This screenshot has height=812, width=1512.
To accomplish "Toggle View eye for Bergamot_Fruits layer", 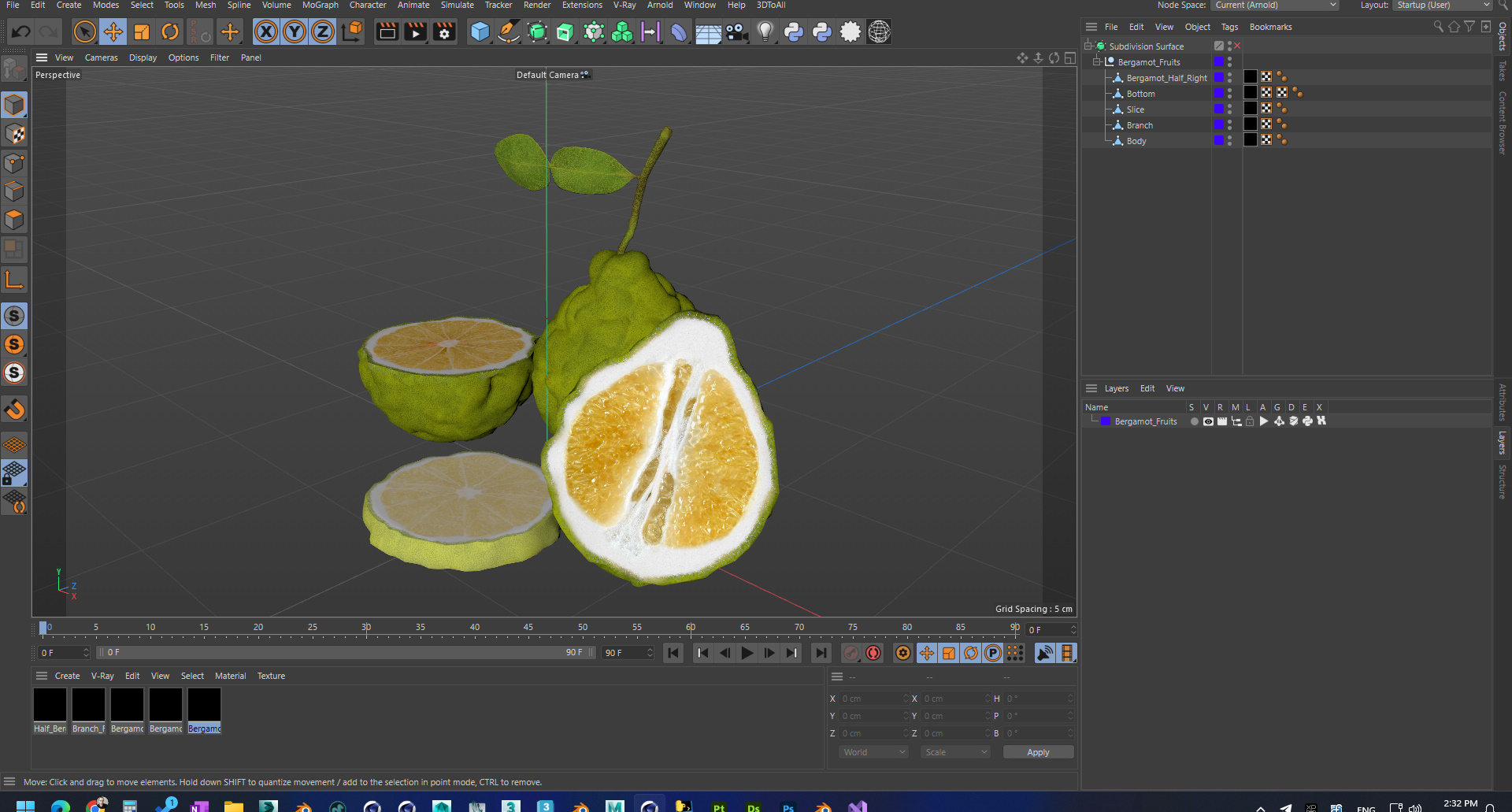I will coord(1208,421).
